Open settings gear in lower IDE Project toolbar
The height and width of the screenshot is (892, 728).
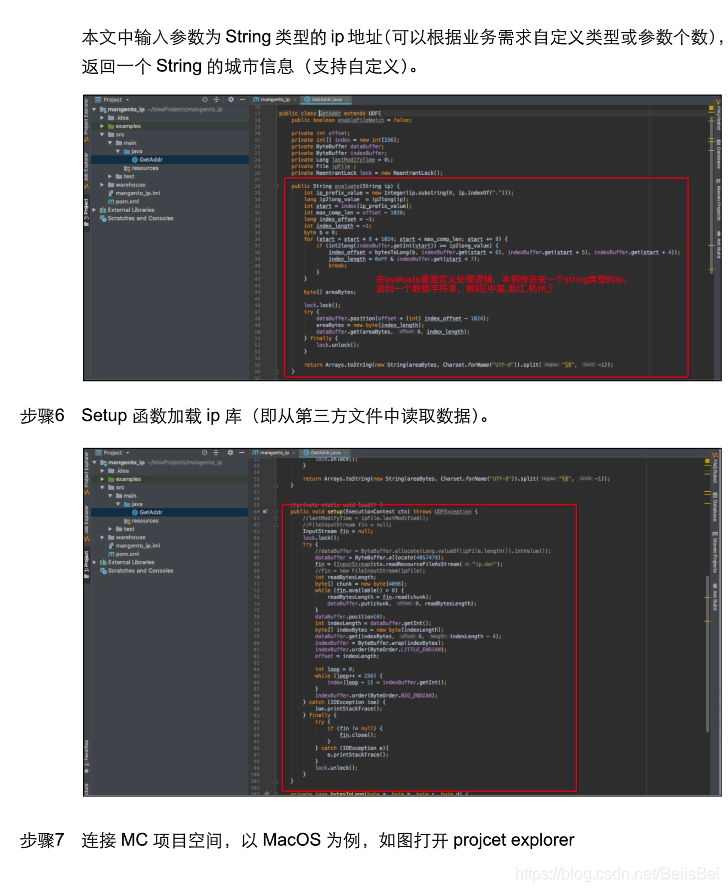230,453
